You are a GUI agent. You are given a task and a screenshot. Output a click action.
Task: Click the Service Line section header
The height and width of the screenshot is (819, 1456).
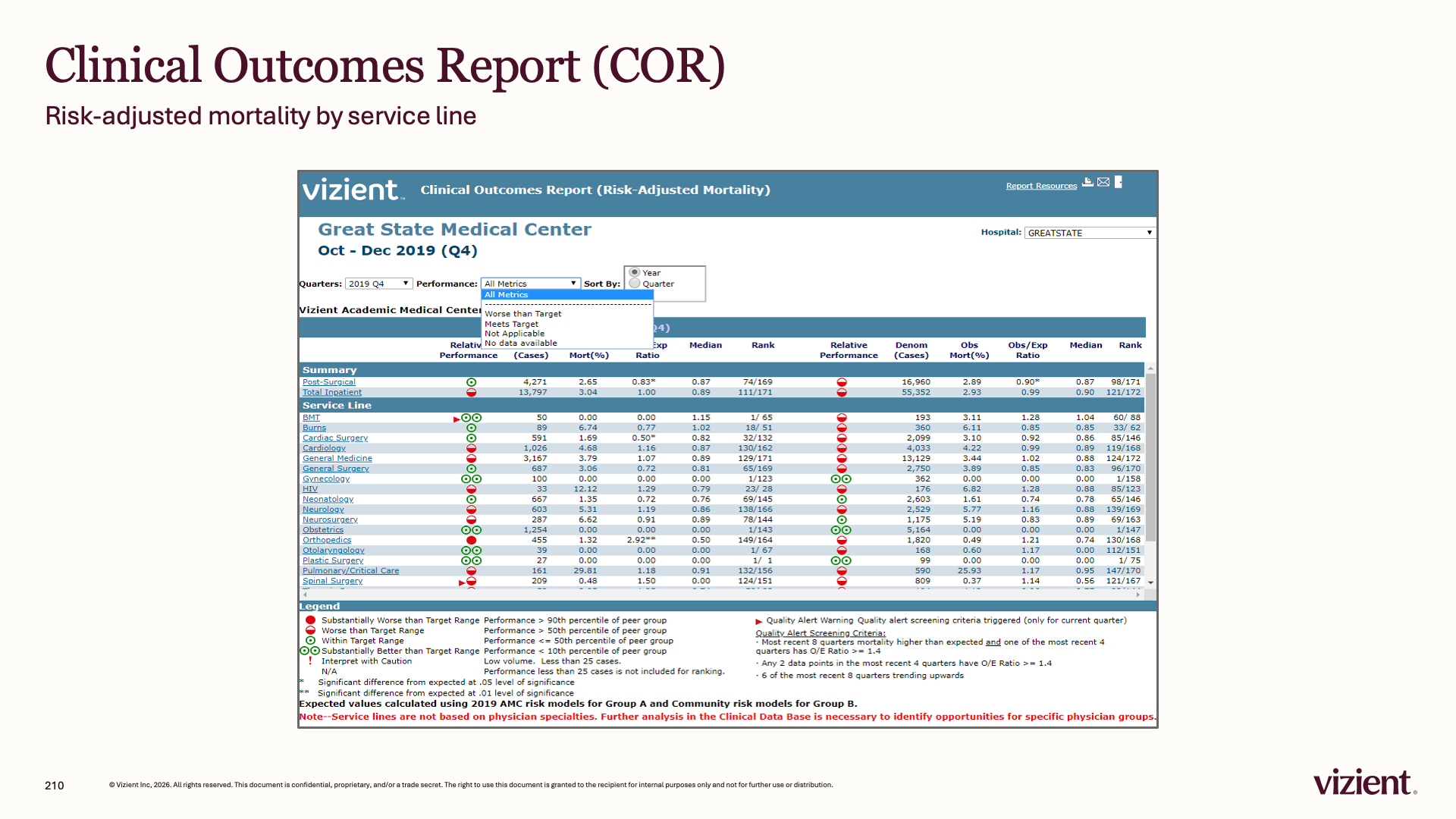pyautogui.click(x=723, y=406)
